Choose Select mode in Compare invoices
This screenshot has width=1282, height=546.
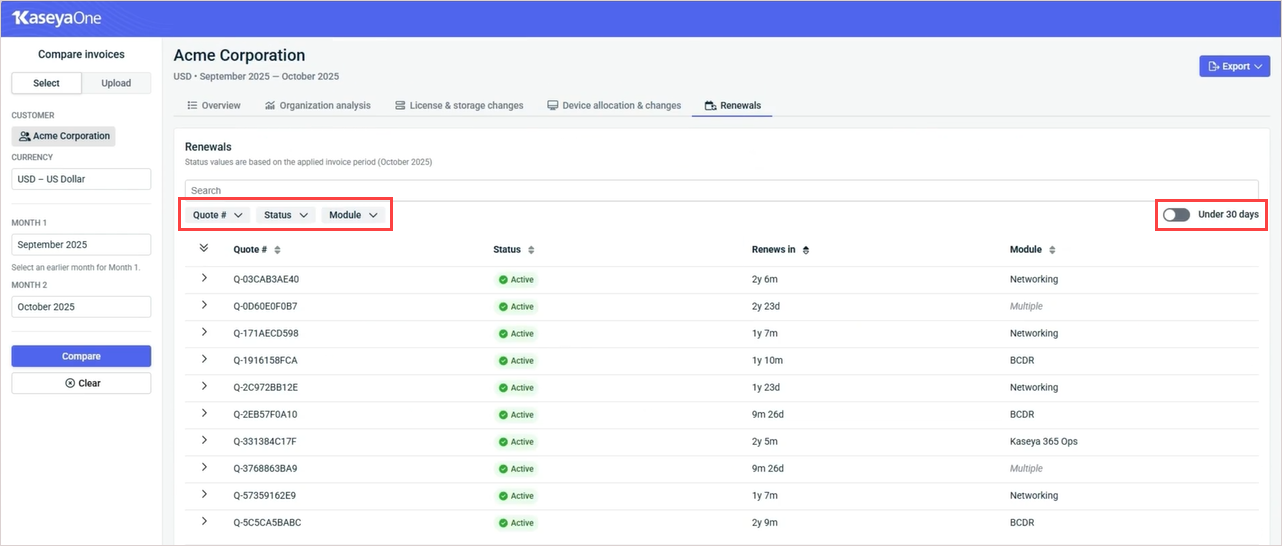[46, 83]
